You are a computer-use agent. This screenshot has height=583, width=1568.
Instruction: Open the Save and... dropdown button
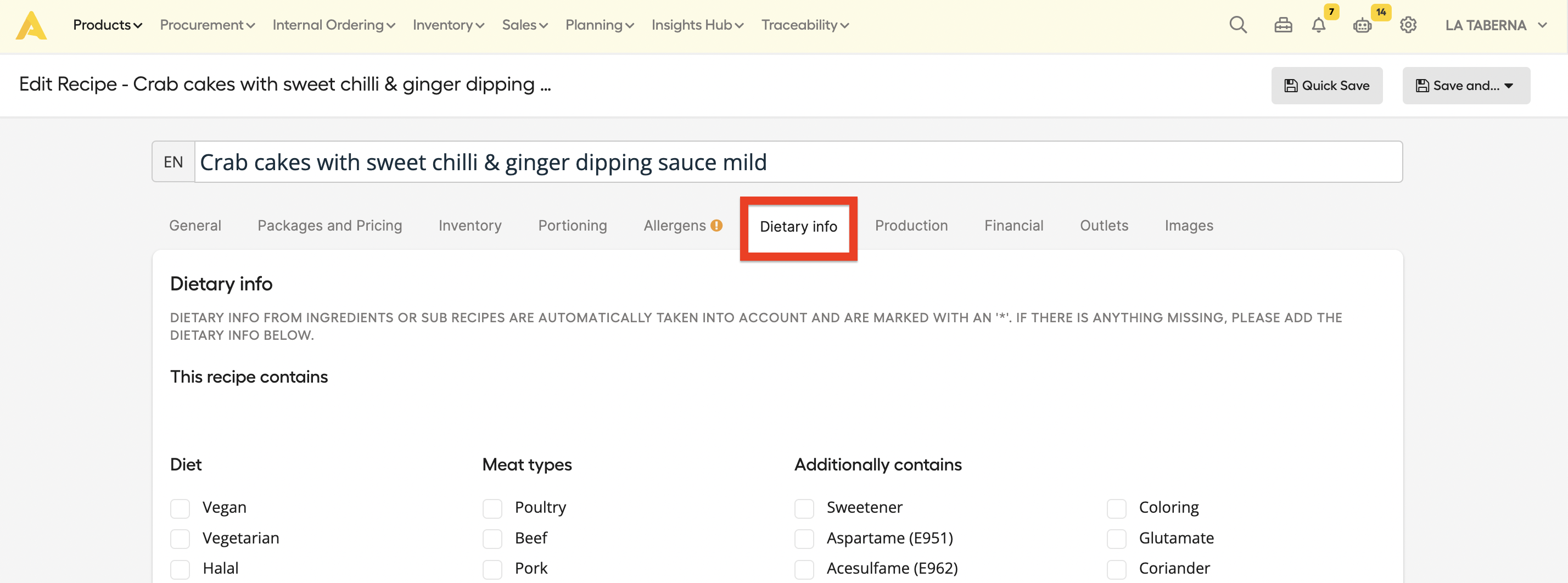pyautogui.click(x=1466, y=86)
